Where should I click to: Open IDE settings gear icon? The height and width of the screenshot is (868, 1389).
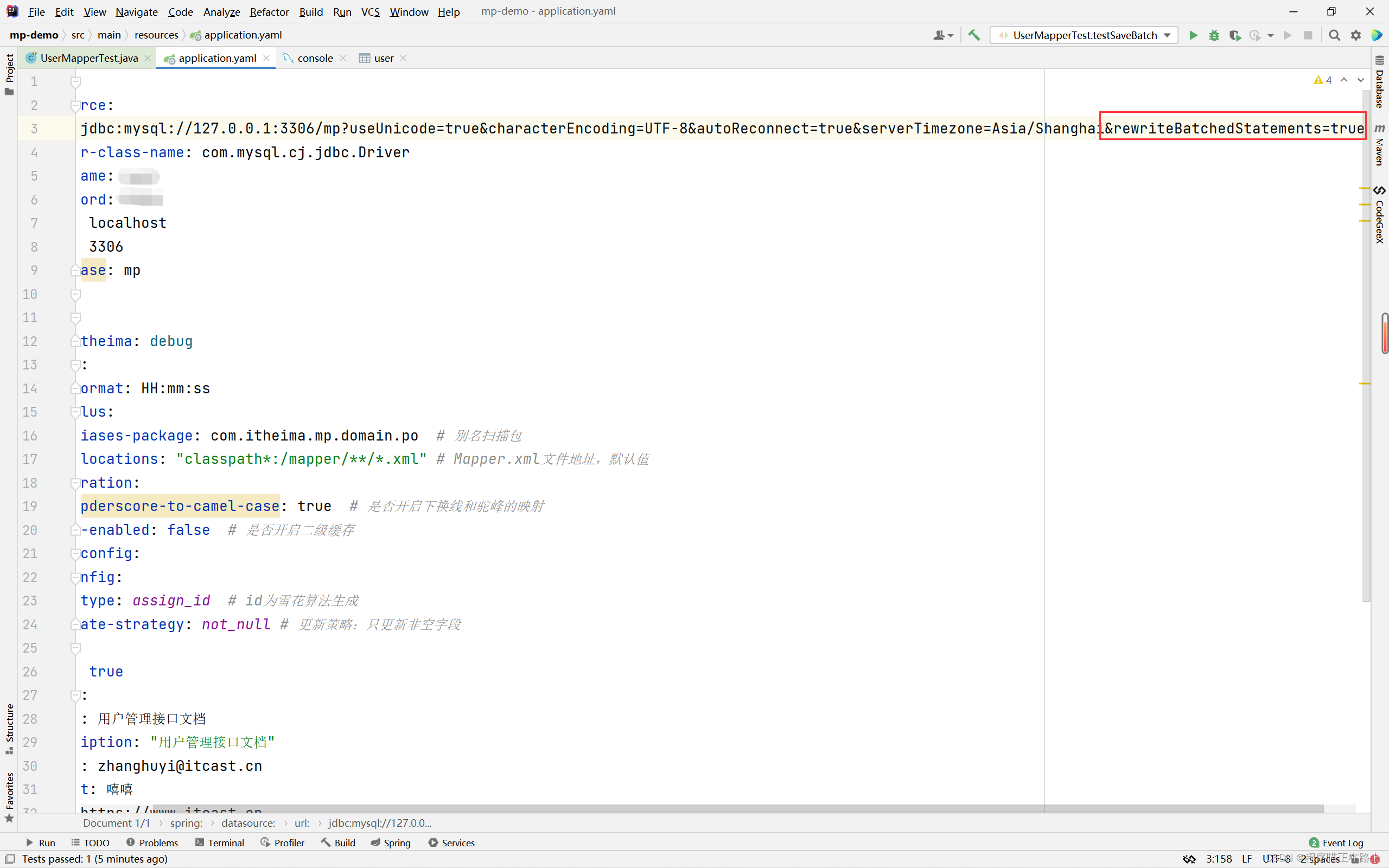pos(1356,36)
